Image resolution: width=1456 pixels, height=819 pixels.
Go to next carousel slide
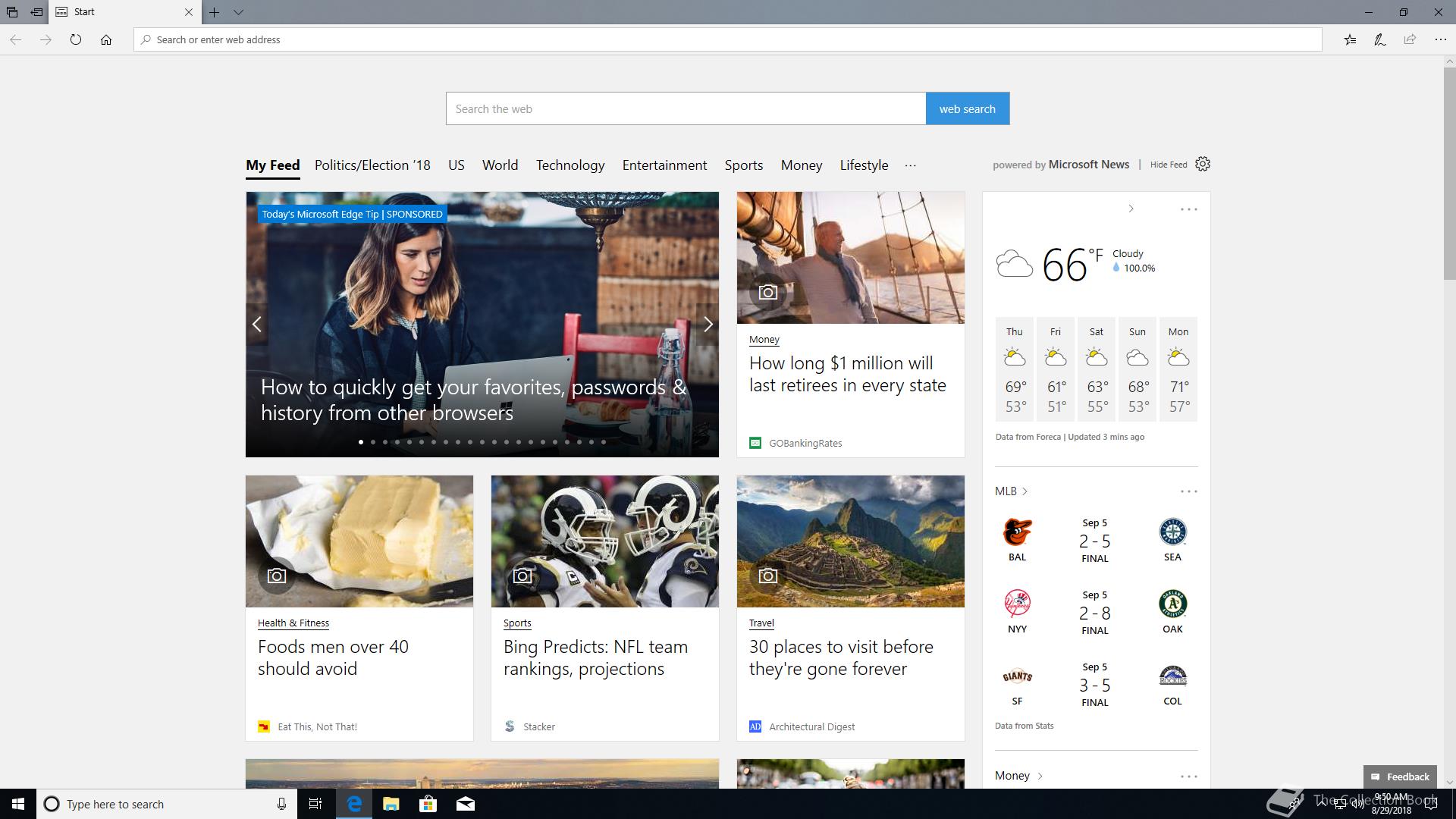pos(708,325)
